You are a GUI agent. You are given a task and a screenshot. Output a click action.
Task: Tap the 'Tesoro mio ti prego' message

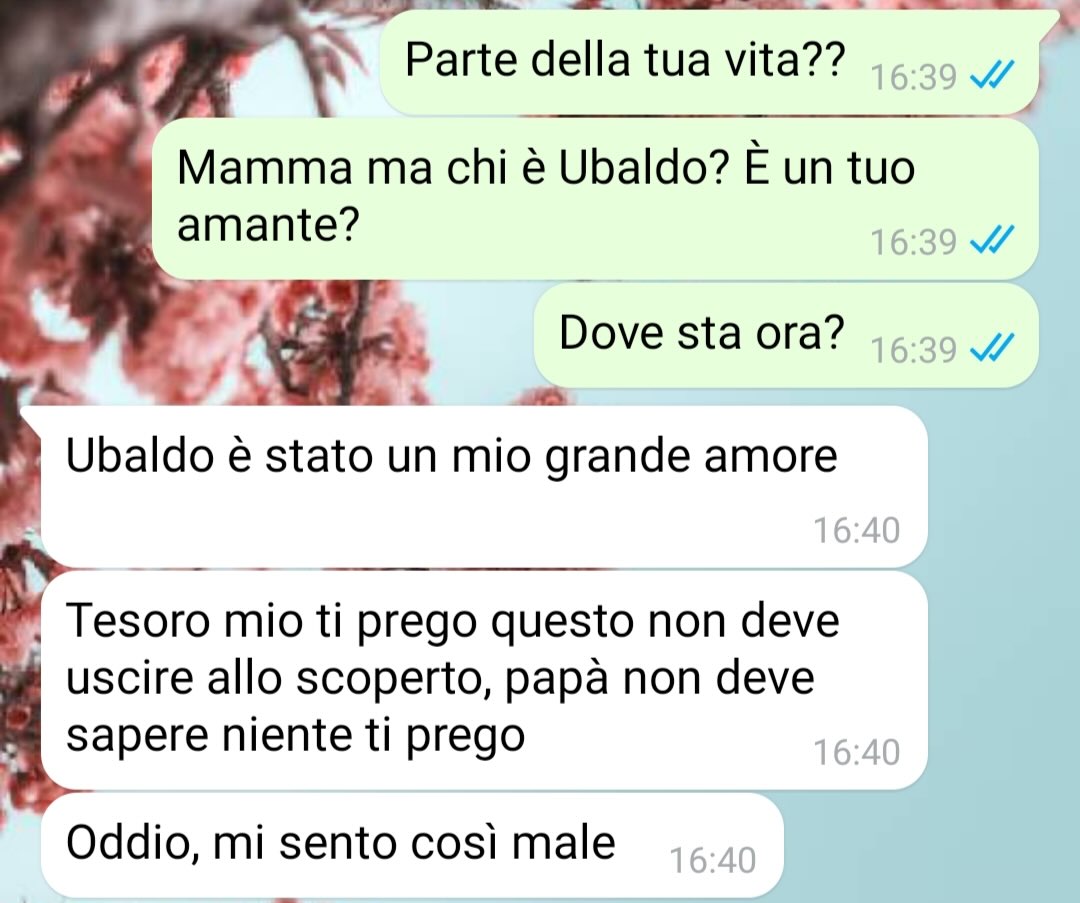(x=484, y=681)
